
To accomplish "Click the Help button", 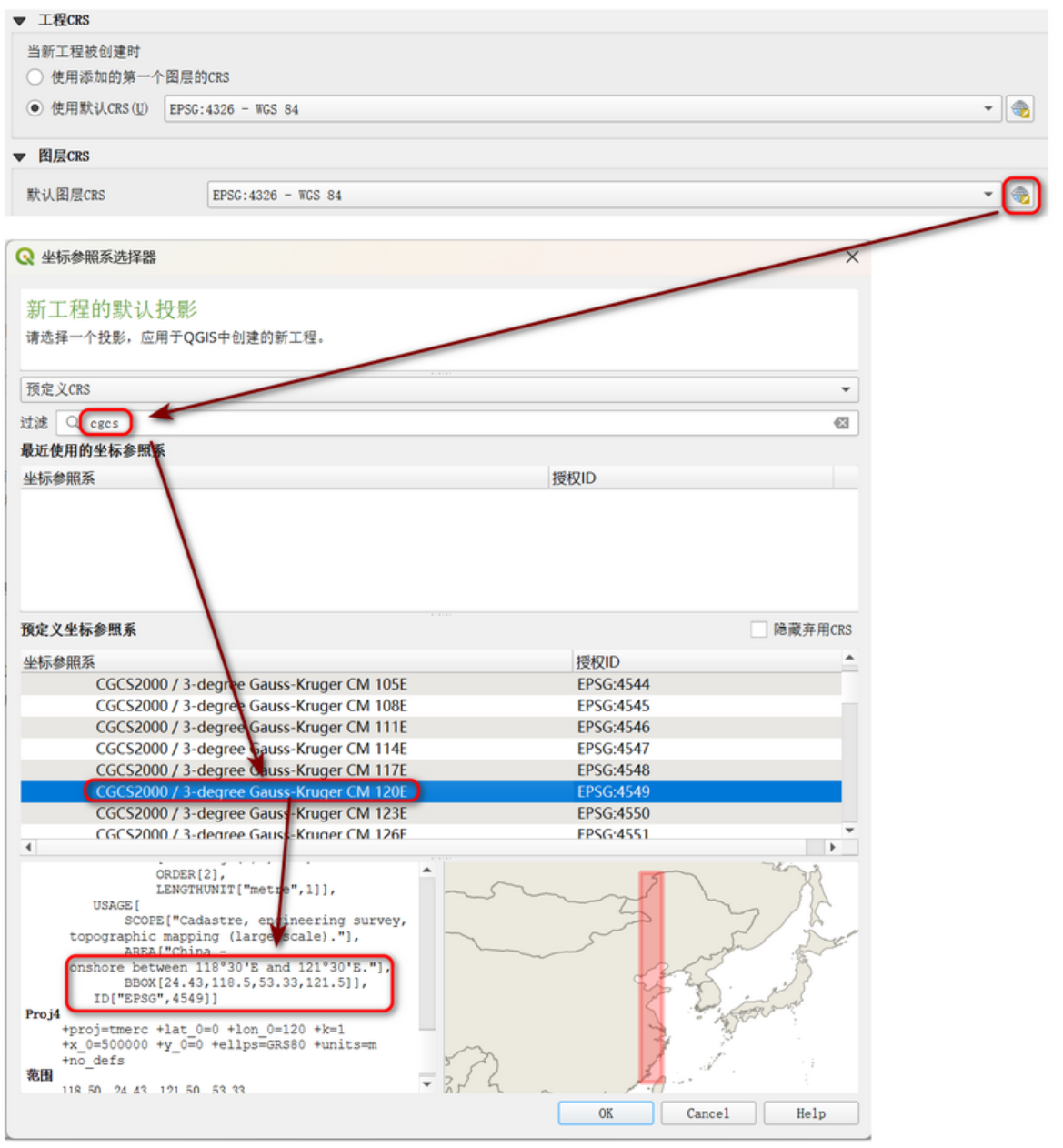I will coord(811,1113).
